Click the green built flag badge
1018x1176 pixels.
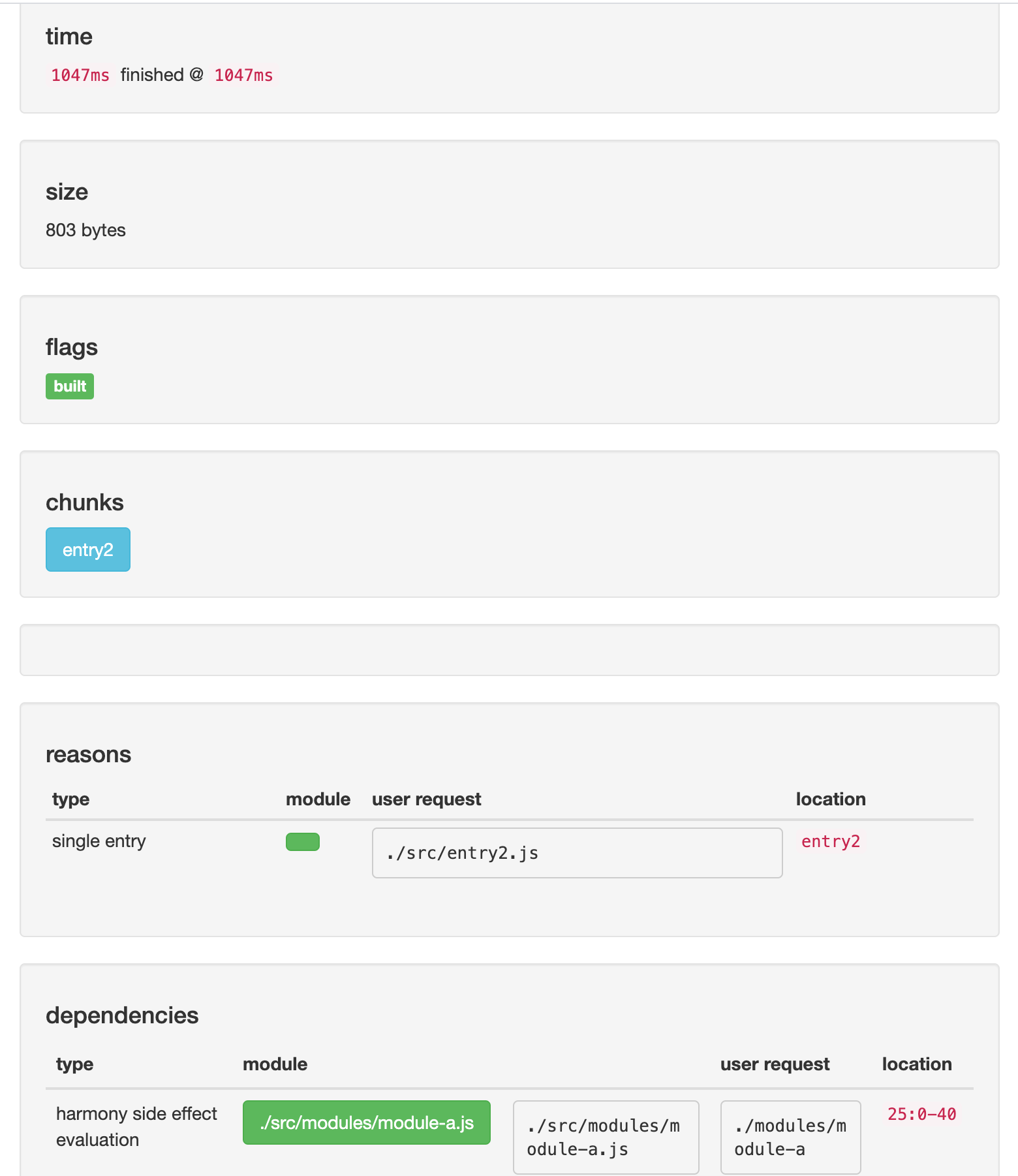70,386
